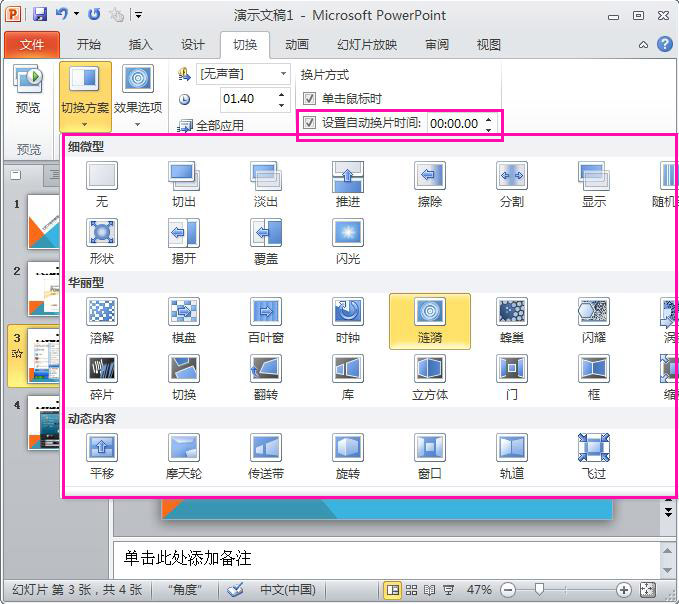This screenshot has height=604, width=679.
Task: Apply the 揭开 uncover transition
Action: 184,242
